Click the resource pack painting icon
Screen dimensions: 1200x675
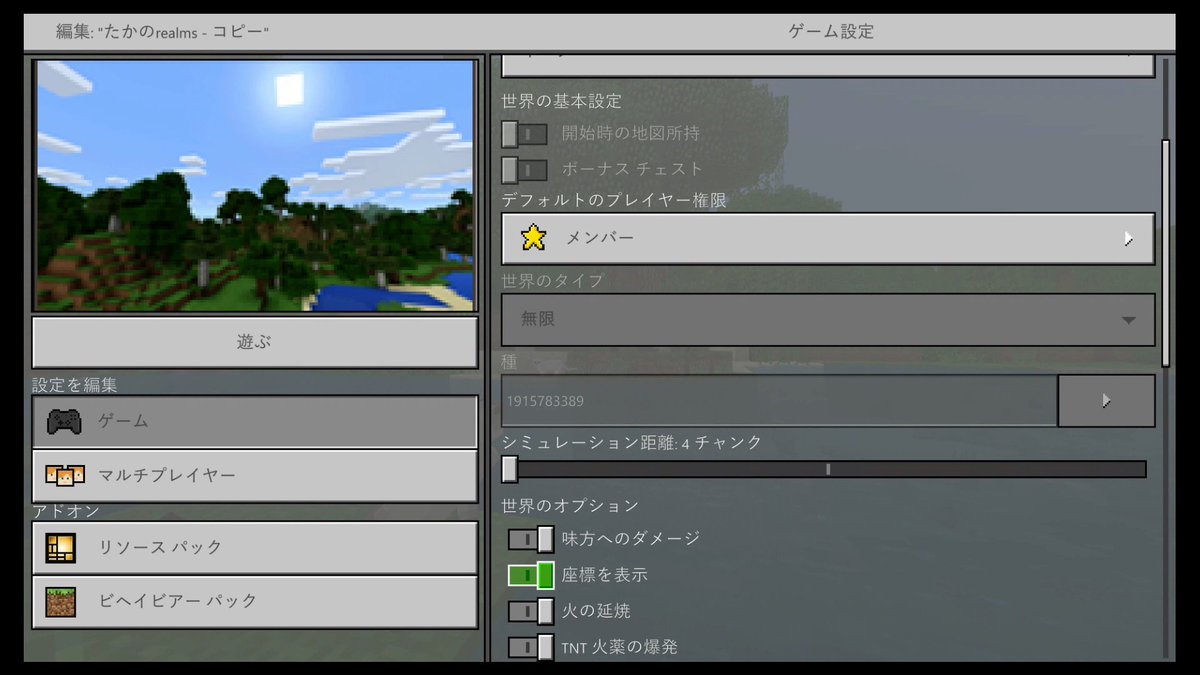click(61, 548)
